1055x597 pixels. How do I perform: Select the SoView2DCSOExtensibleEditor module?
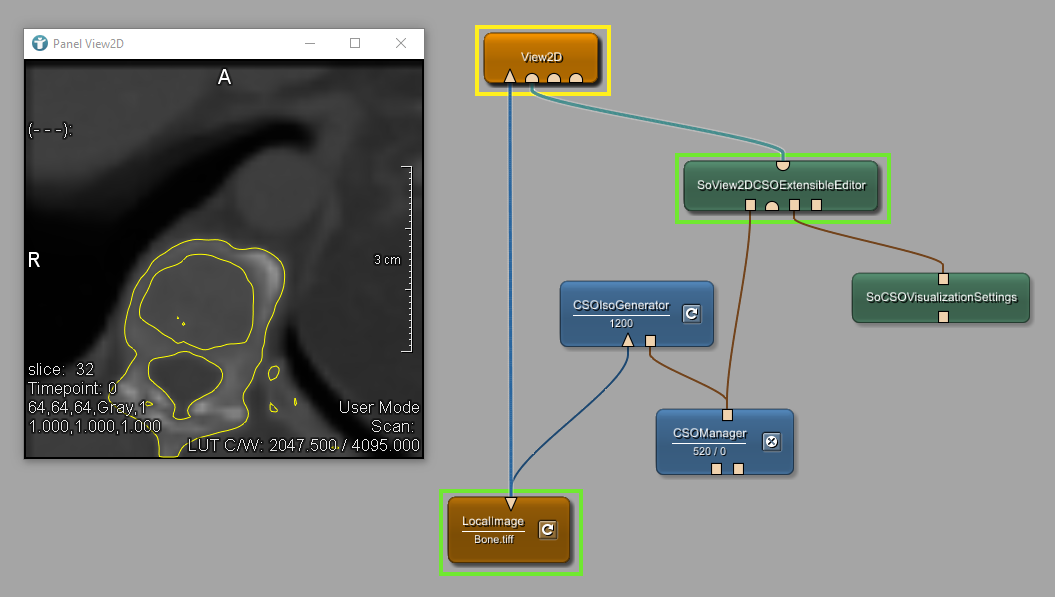[x=781, y=185]
